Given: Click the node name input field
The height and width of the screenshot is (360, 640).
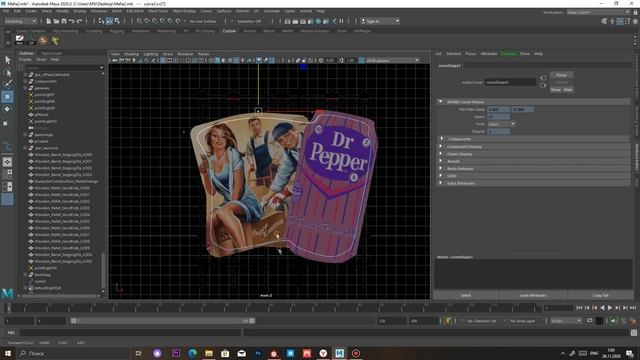Looking at the screenshot, I should (x=510, y=82).
